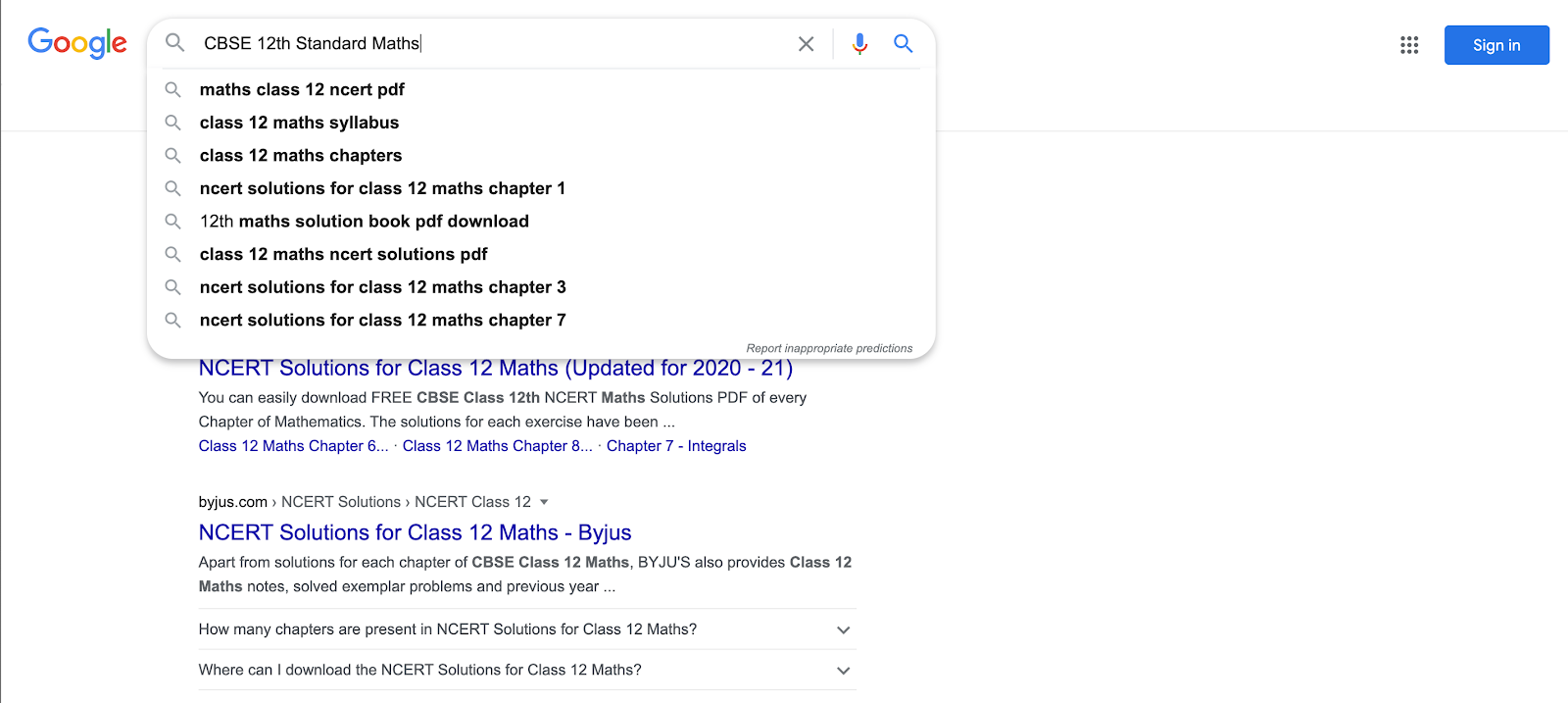Select suggestion 'class 12 maths chapters'
Screen dimensions: 1568x703
pos(301,155)
